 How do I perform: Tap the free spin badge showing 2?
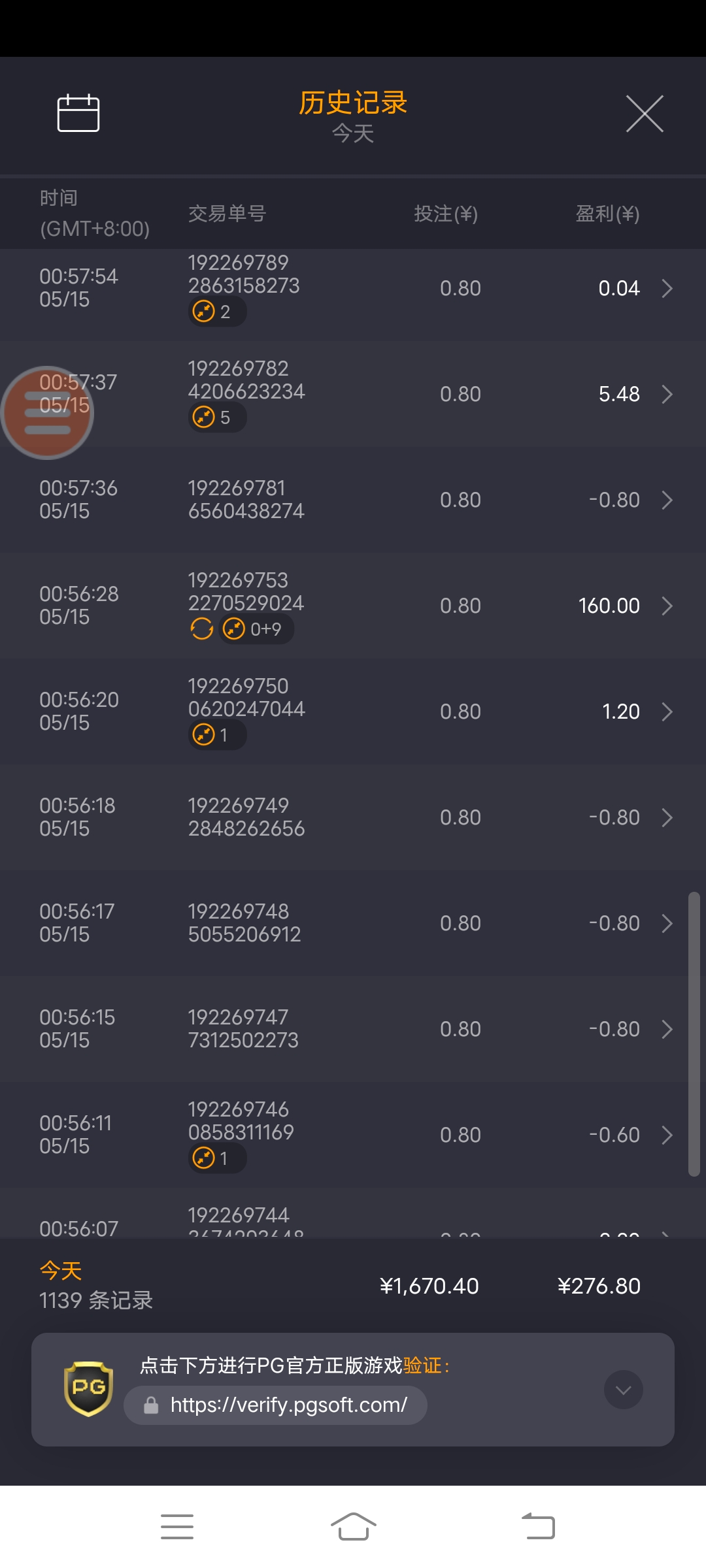pos(217,312)
